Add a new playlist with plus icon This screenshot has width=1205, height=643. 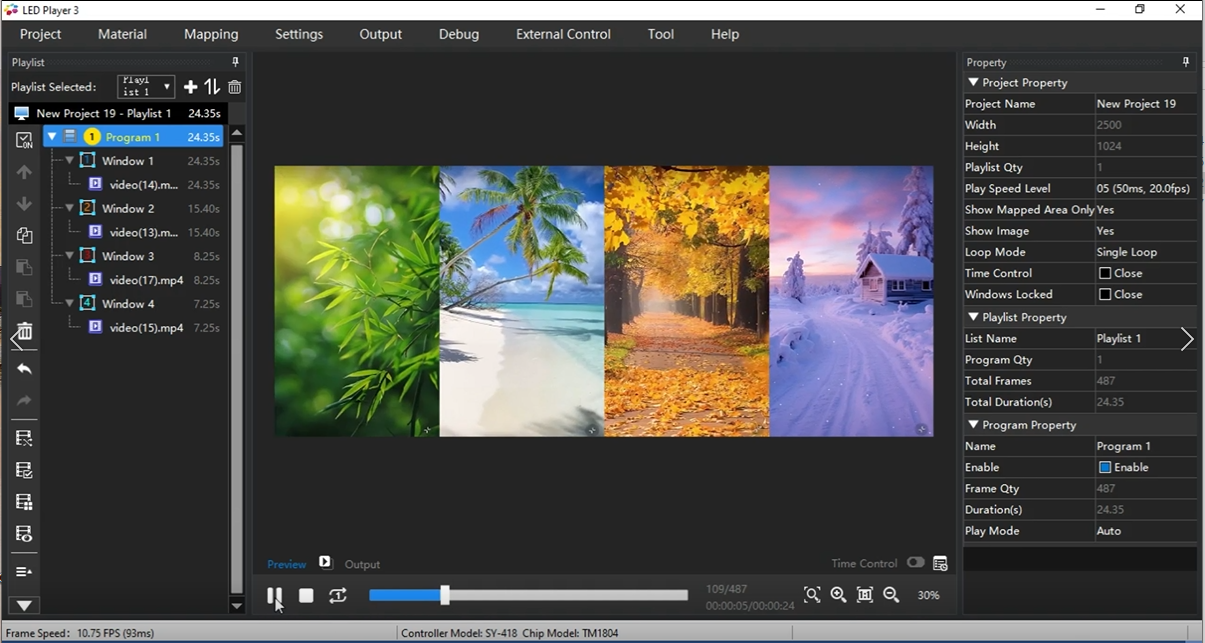click(x=190, y=87)
